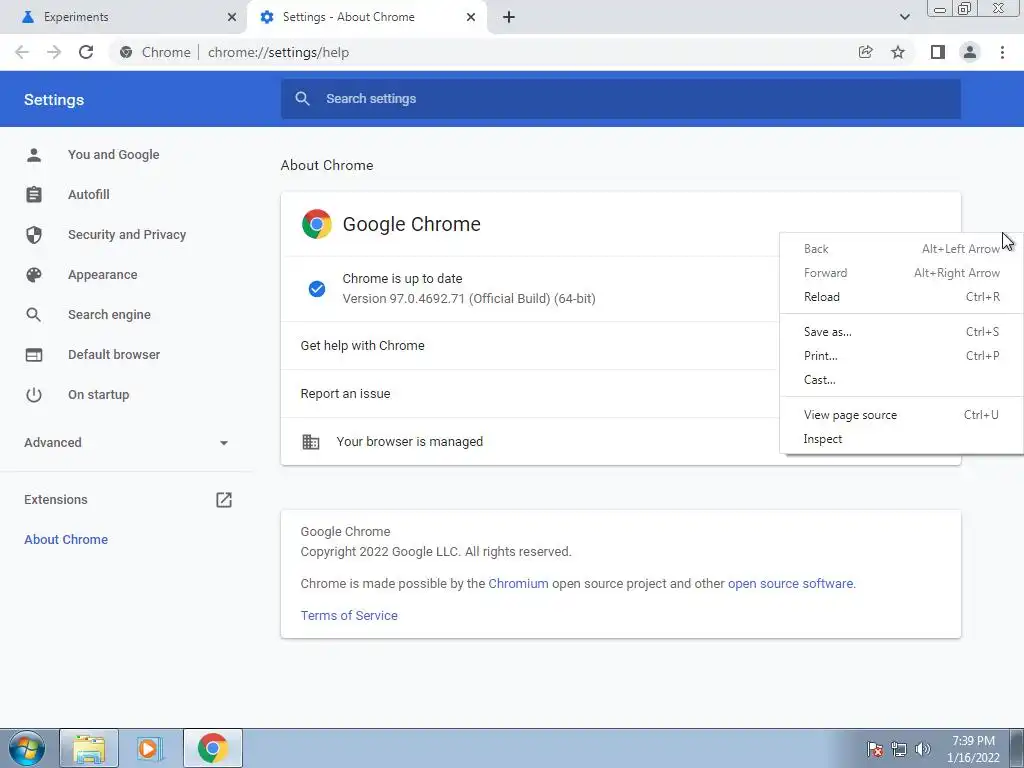Click the browser forward arrow

pos(54,52)
